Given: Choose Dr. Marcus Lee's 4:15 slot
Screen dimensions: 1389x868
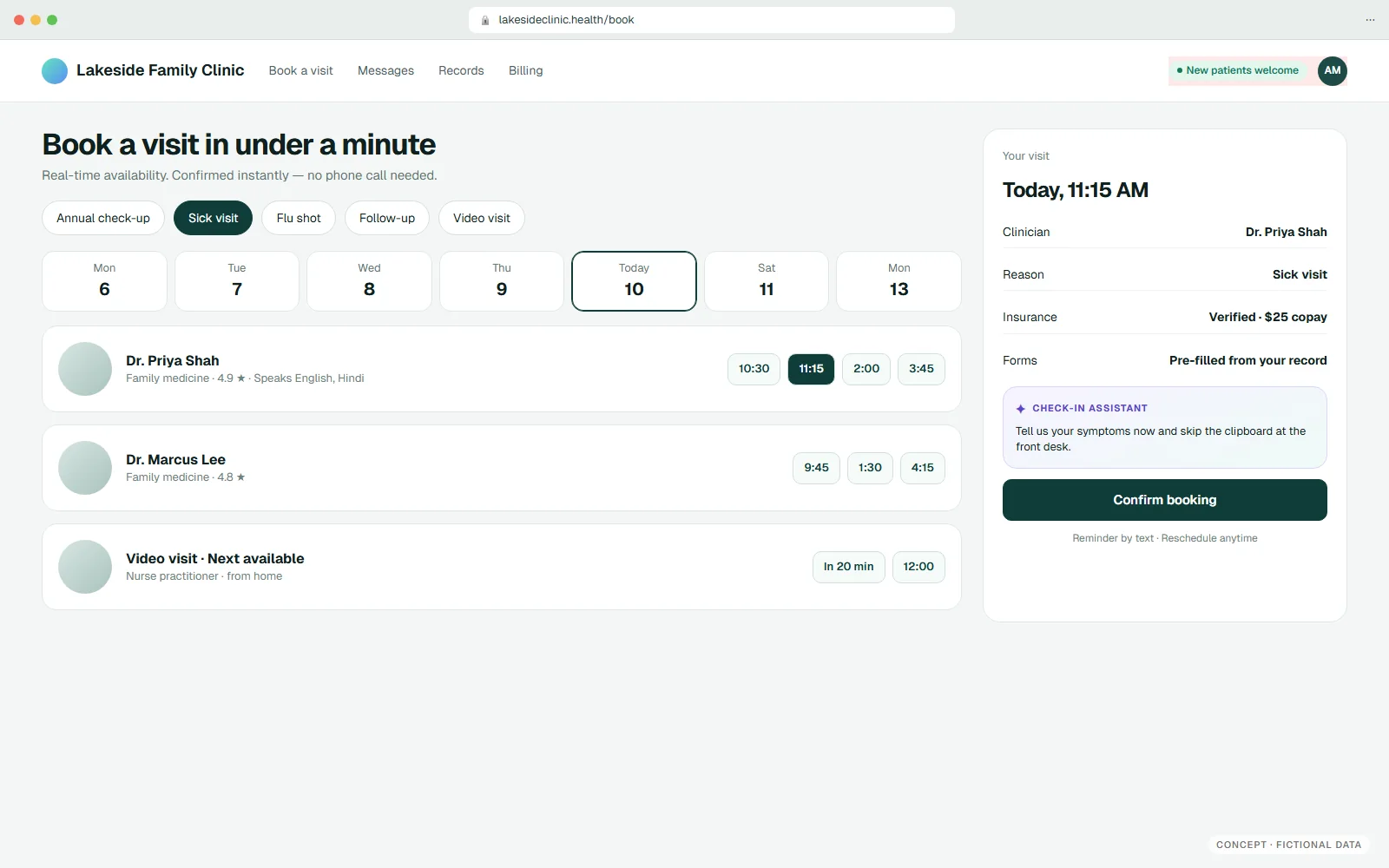Looking at the screenshot, I should [x=923, y=468].
